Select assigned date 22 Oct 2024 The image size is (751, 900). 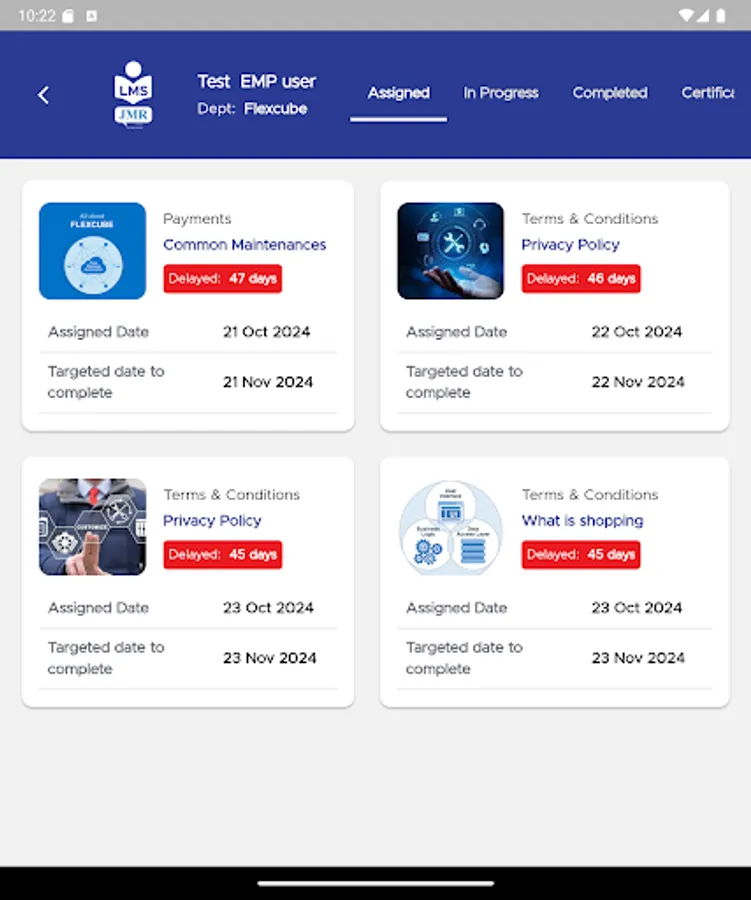637,332
